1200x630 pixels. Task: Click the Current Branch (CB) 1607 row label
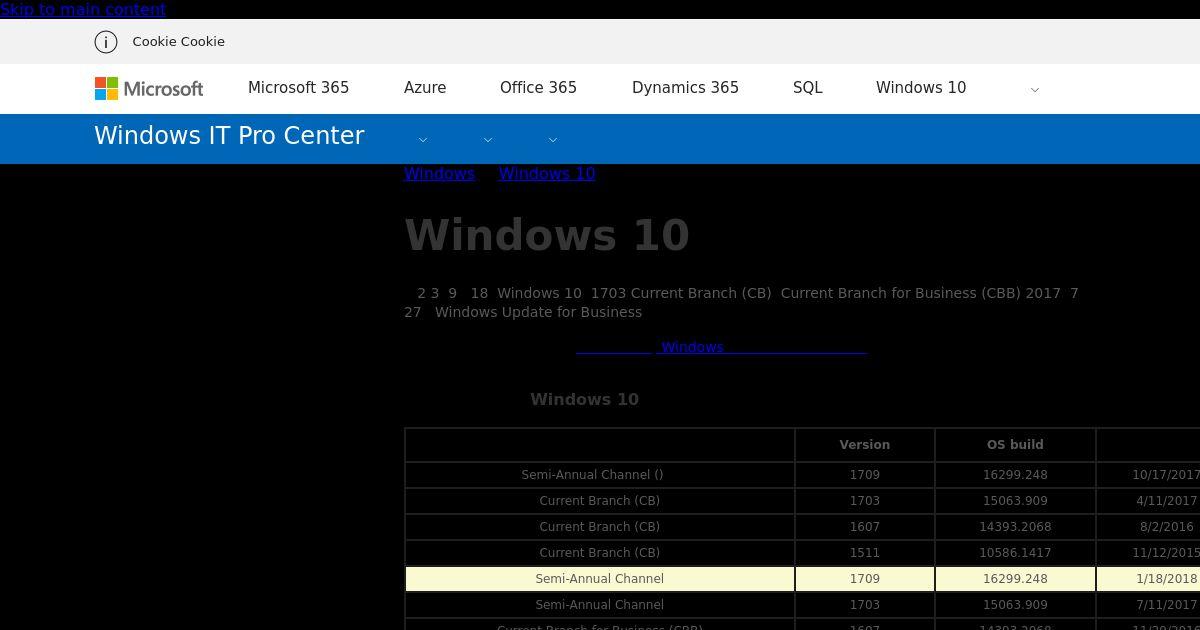(600, 527)
